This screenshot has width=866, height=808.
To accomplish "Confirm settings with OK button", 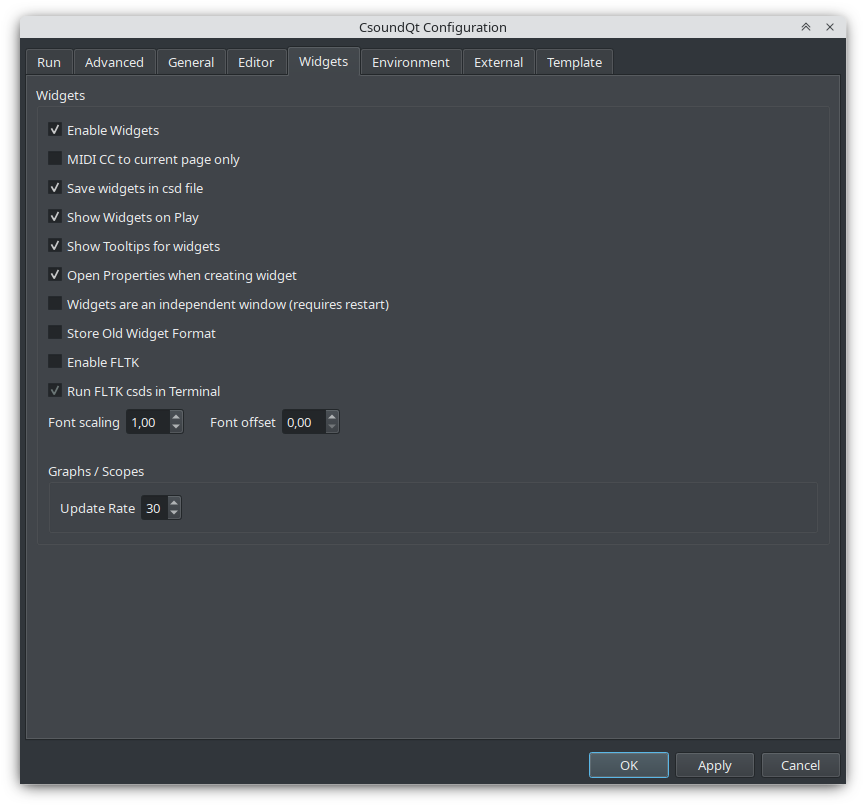I will coord(629,765).
